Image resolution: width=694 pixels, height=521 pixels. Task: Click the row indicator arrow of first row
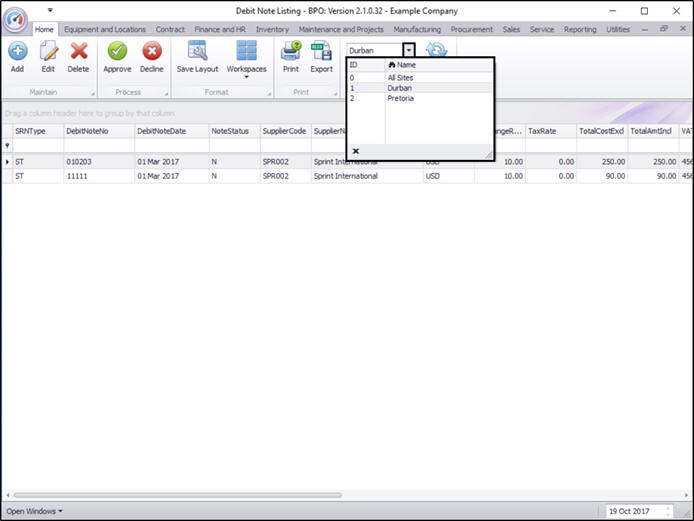point(7,162)
